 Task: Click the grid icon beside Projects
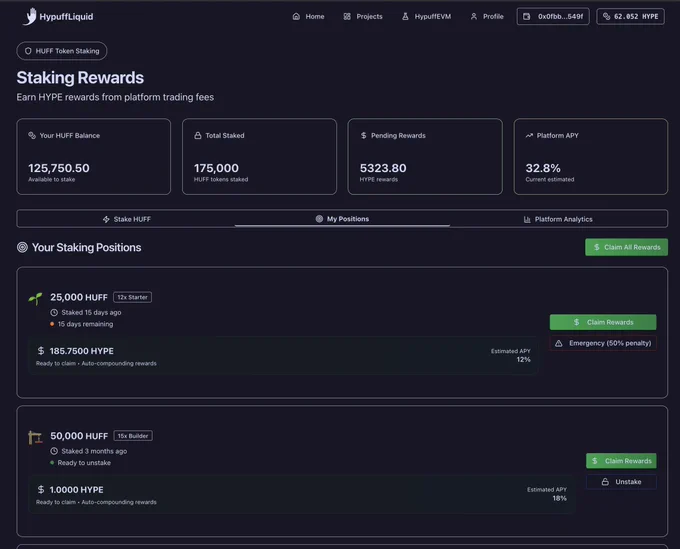point(347,16)
